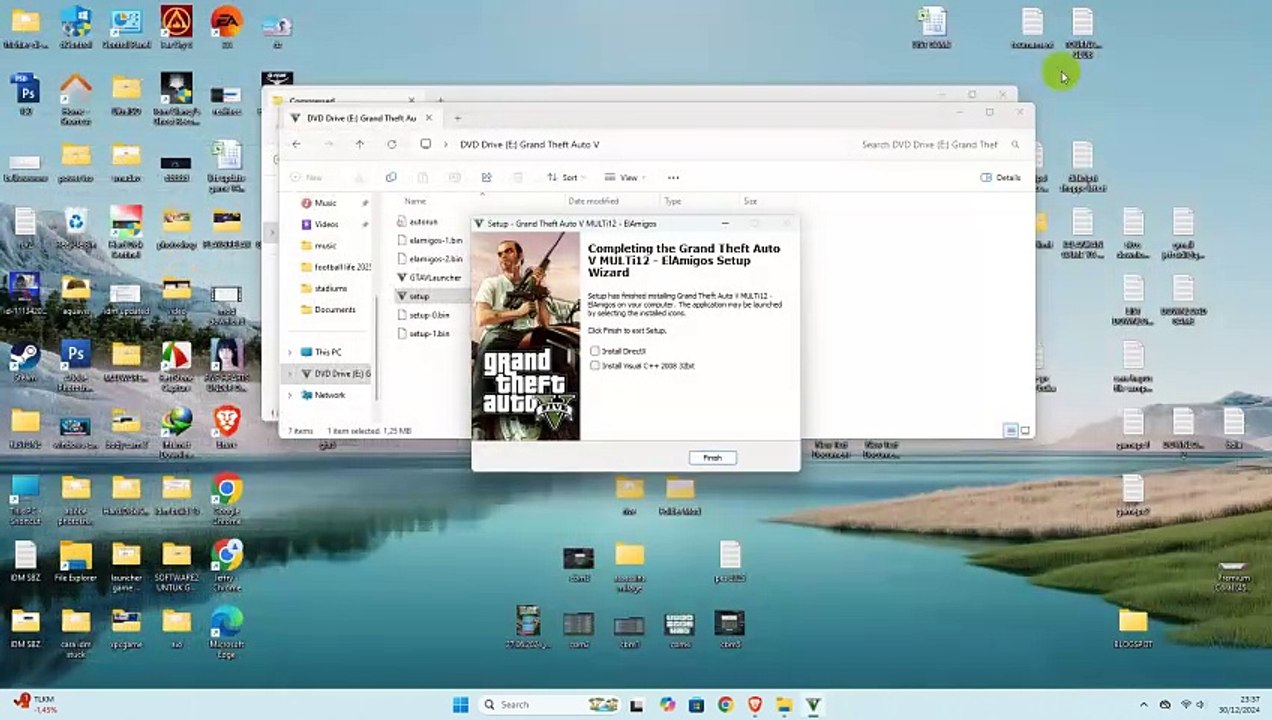Image resolution: width=1272 pixels, height=720 pixels.
Task: Open the File Explorer desktop shortcut
Action: (76, 562)
